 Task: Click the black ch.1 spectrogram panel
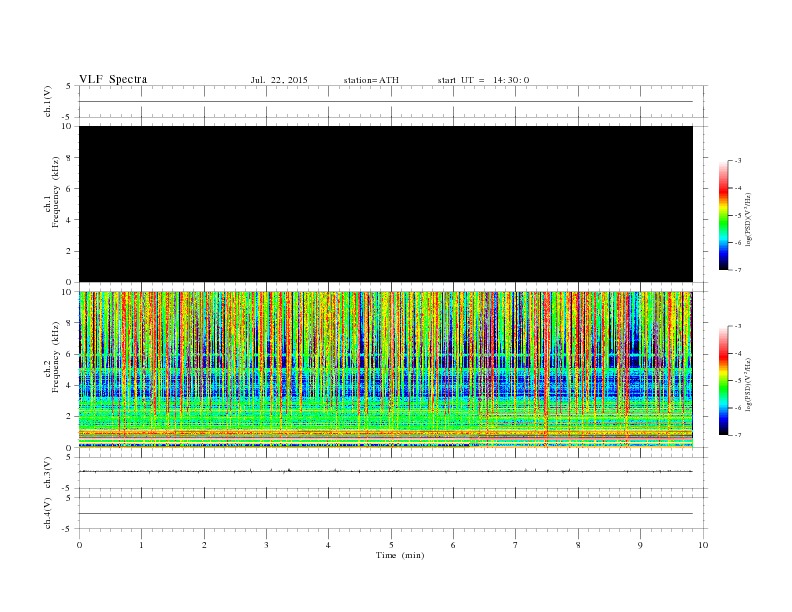pyautogui.click(x=386, y=204)
